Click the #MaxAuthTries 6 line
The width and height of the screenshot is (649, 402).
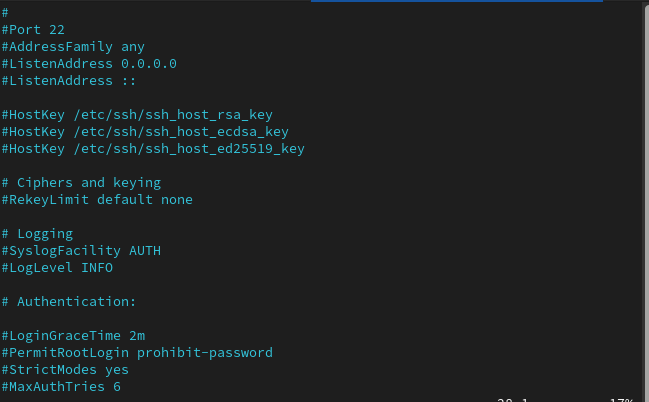click(x=61, y=386)
